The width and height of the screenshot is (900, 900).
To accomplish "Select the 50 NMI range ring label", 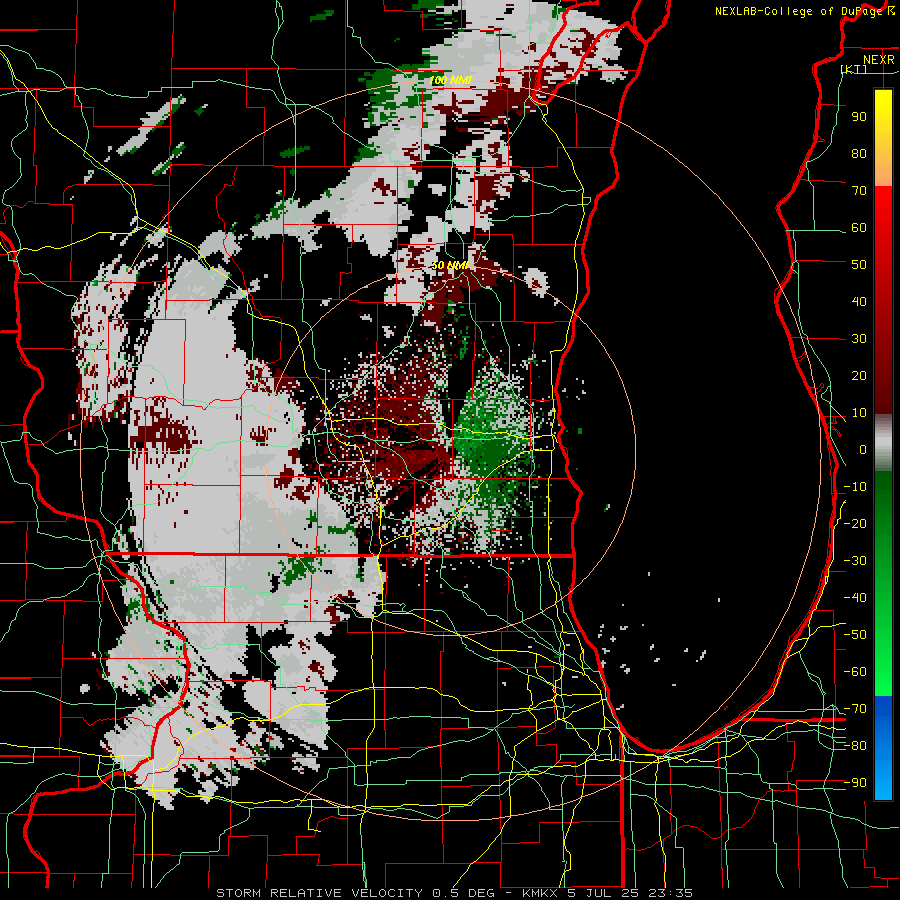I will pyautogui.click(x=450, y=265).
